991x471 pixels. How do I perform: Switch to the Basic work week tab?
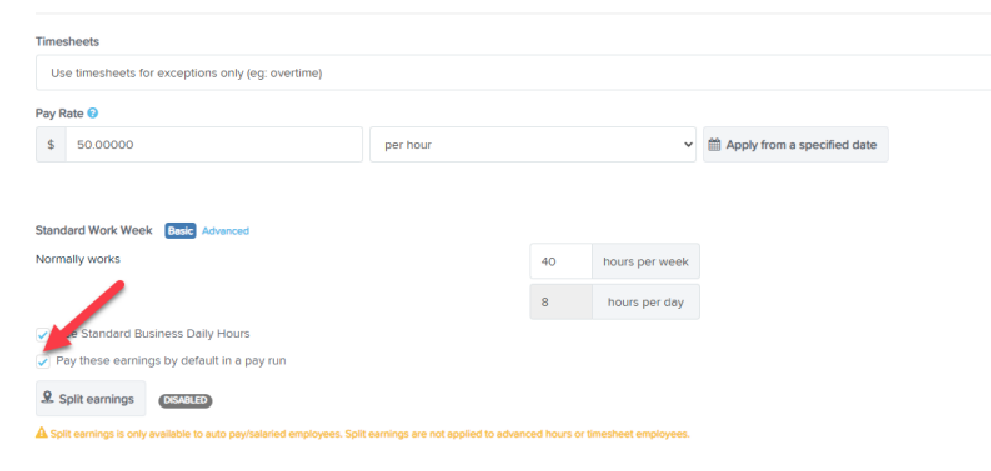[x=180, y=231]
